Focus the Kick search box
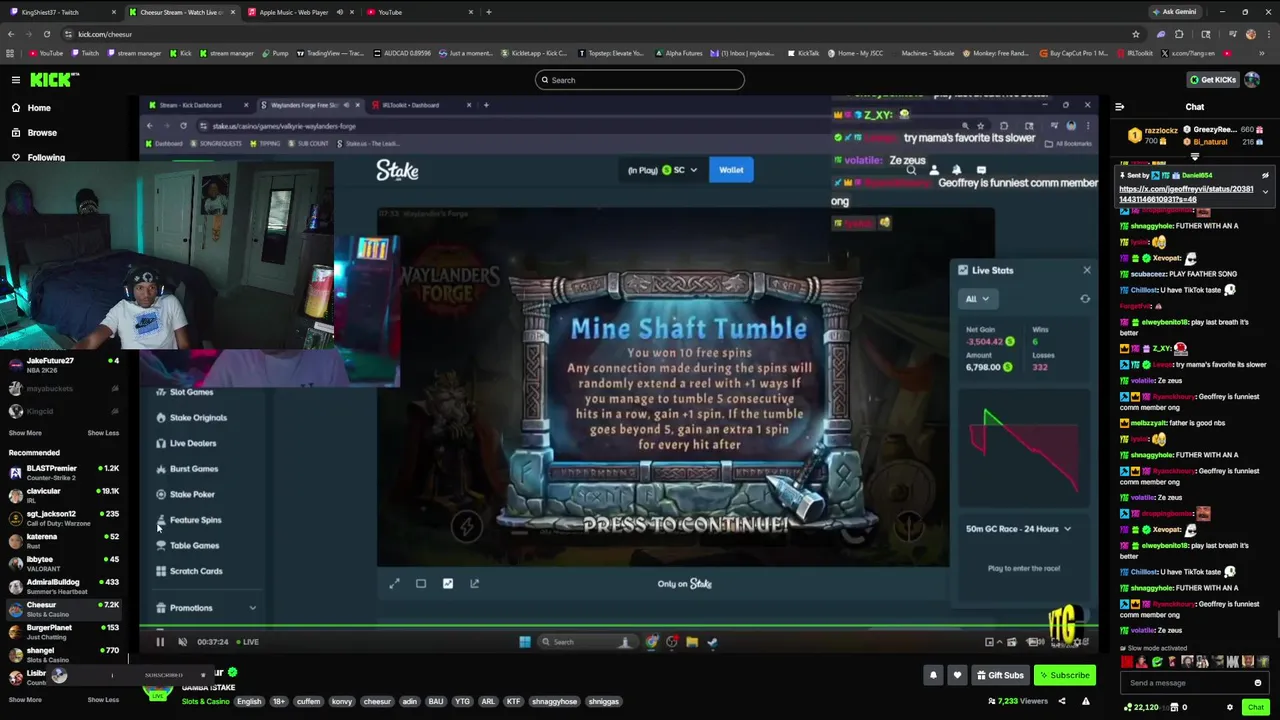The height and width of the screenshot is (720, 1280). tap(640, 80)
